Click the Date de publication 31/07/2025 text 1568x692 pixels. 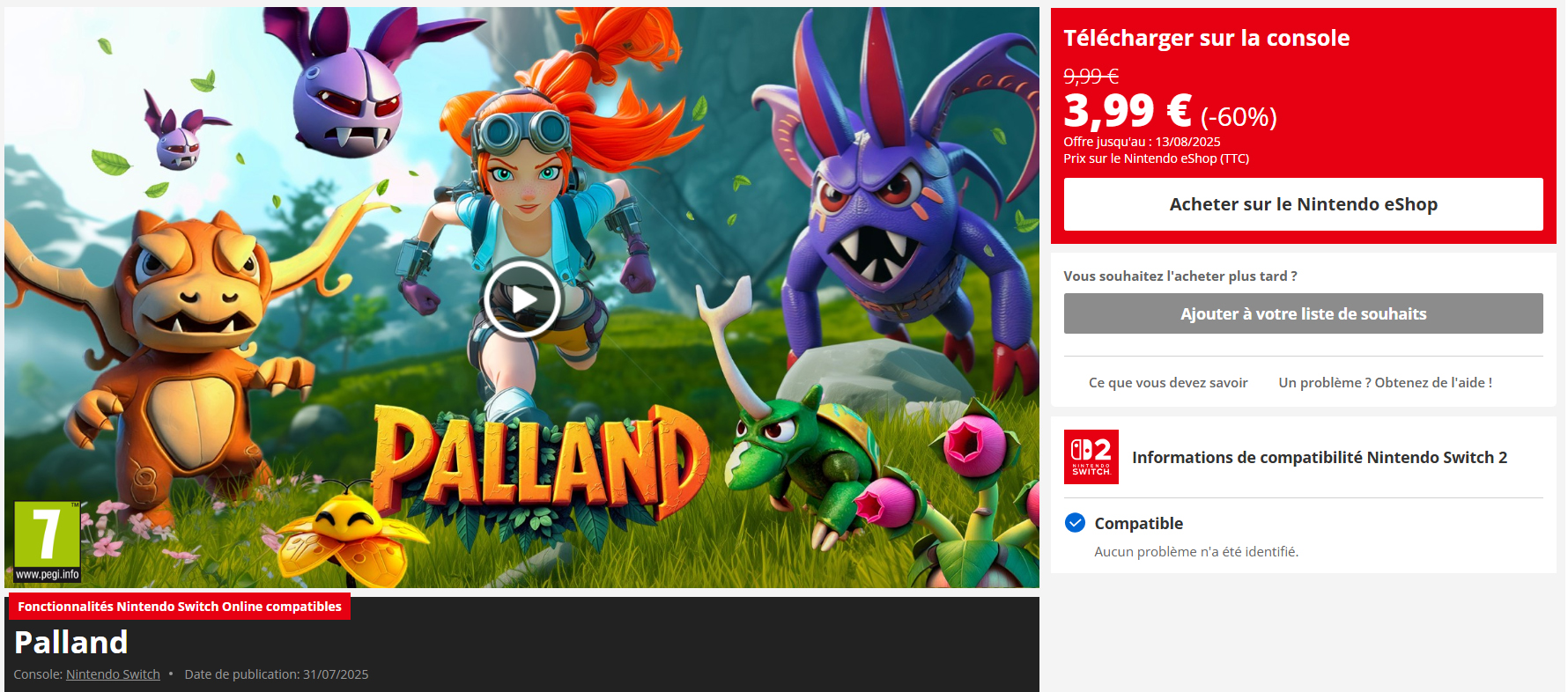pyautogui.click(x=277, y=674)
